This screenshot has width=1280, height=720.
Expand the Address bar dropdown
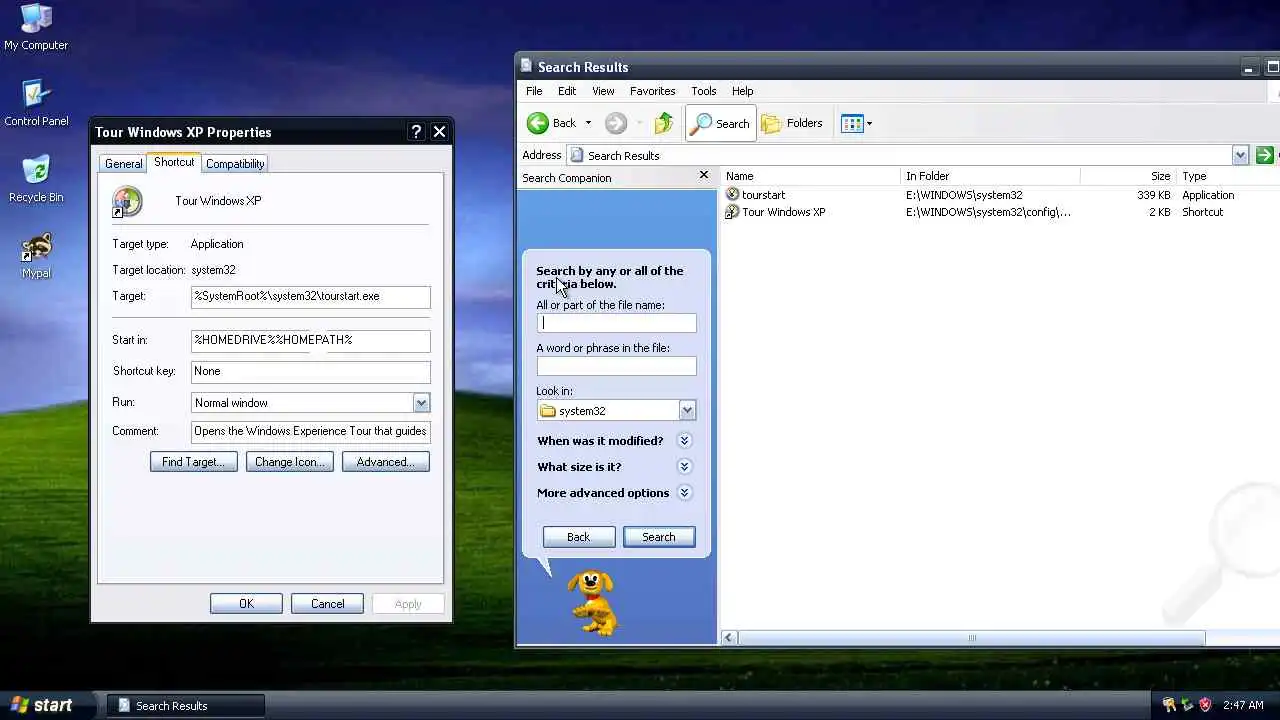[x=1240, y=155]
